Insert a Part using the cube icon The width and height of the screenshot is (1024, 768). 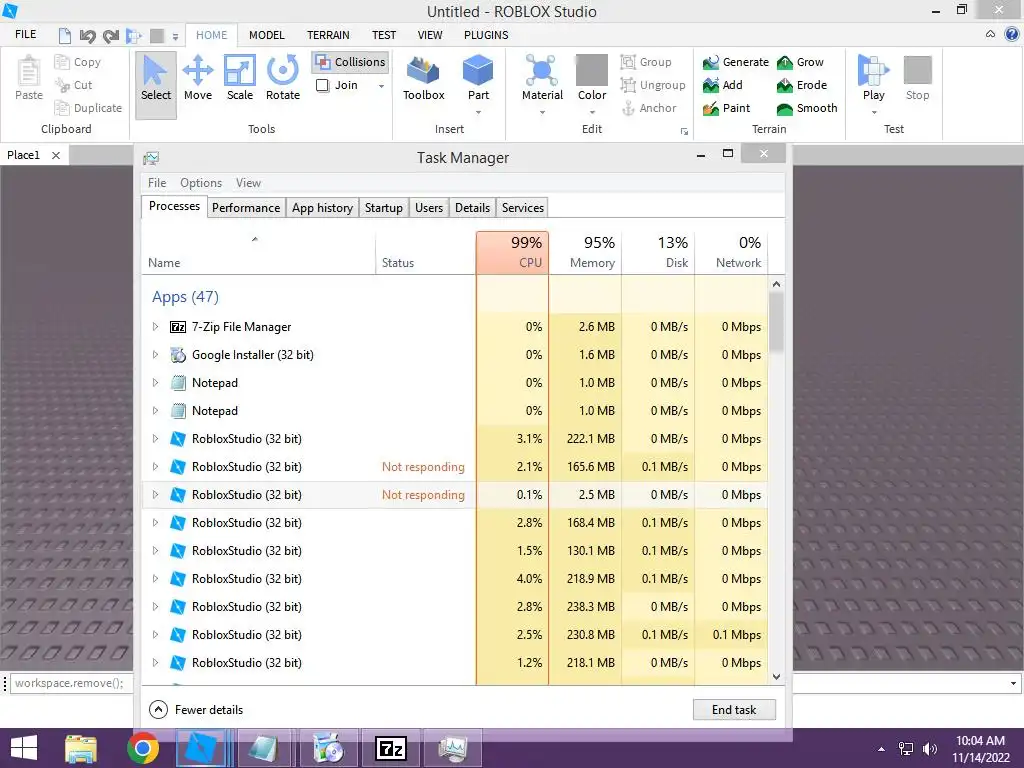pyautogui.click(x=478, y=71)
